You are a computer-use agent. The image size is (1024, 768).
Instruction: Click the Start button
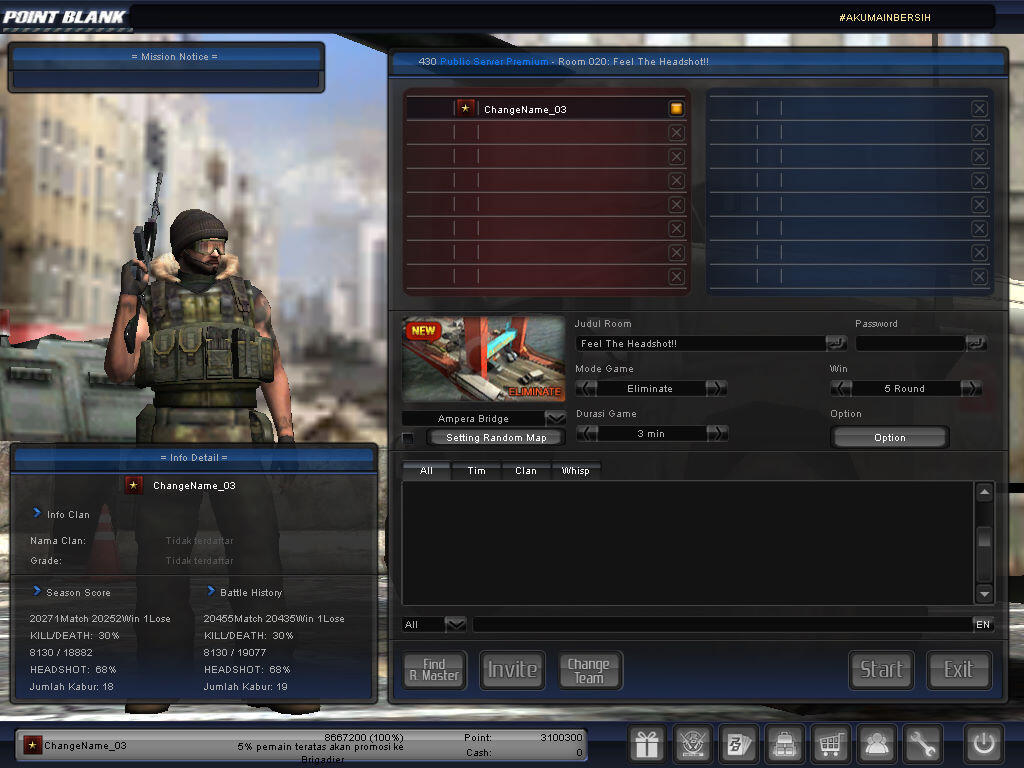[x=882, y=670]
